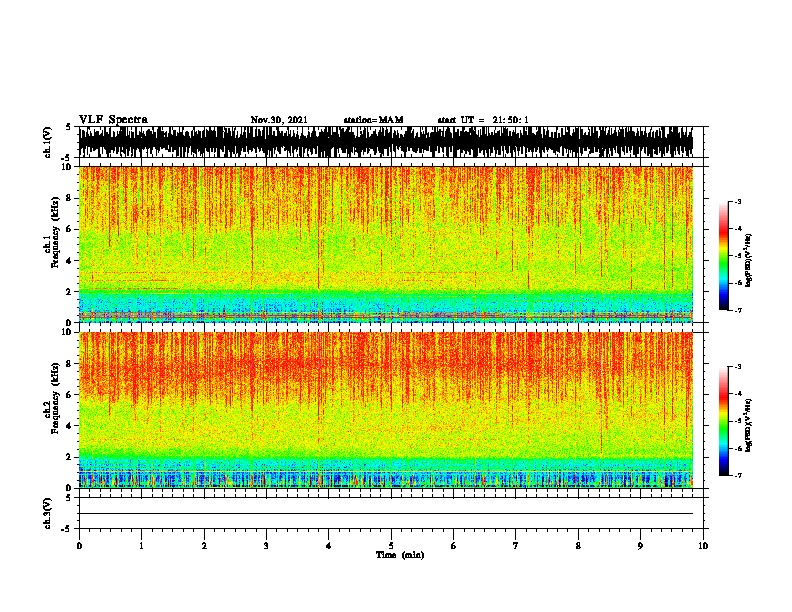Viewport: 792px width, 612px height.
Task: Click the "10" tick on the Time axis
Action: (703, 546)
